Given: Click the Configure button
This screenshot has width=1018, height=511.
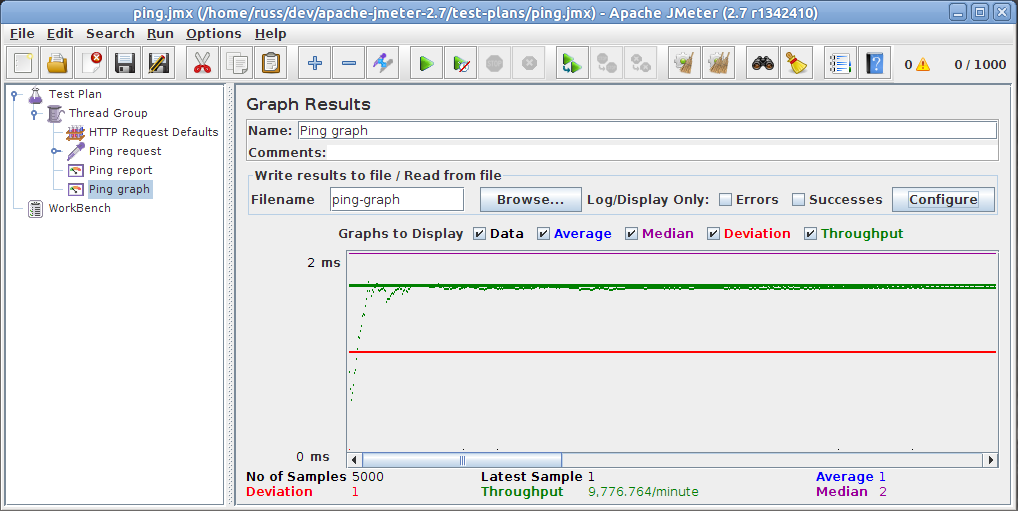Looking at the screenshot, I should click(943, 200).
